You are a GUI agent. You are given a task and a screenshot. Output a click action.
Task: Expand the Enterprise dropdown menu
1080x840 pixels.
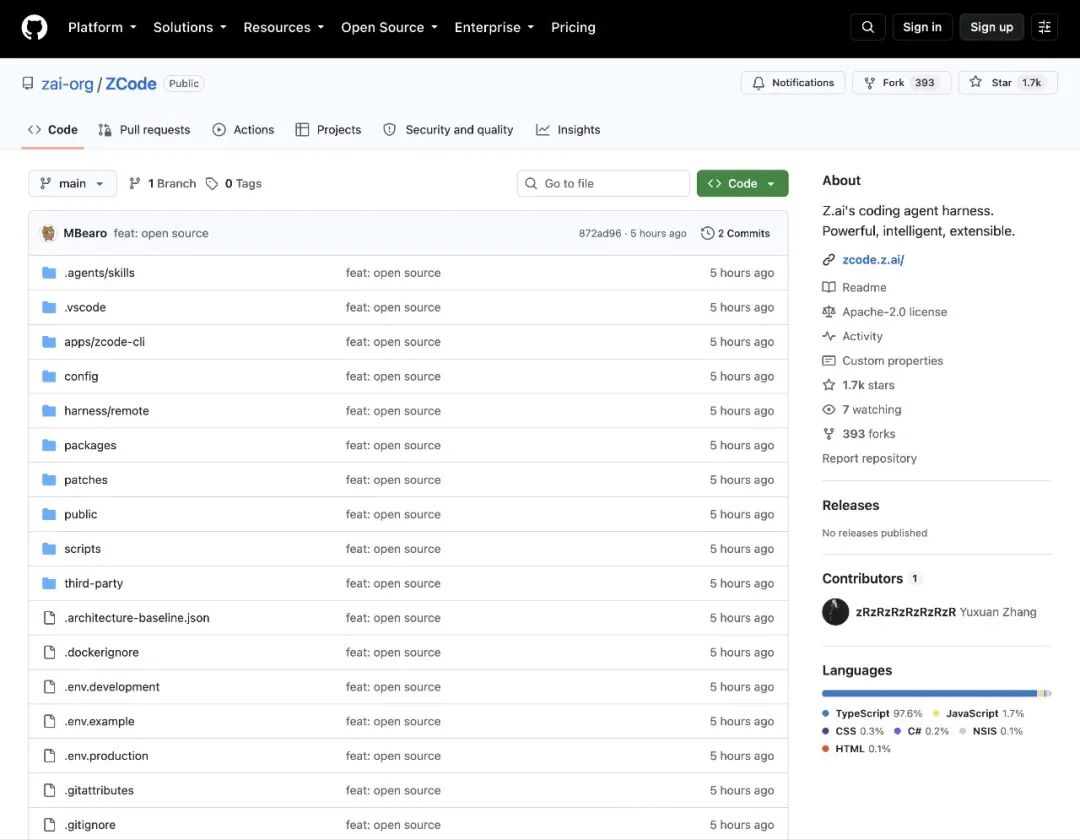click(x=494, y=28)
